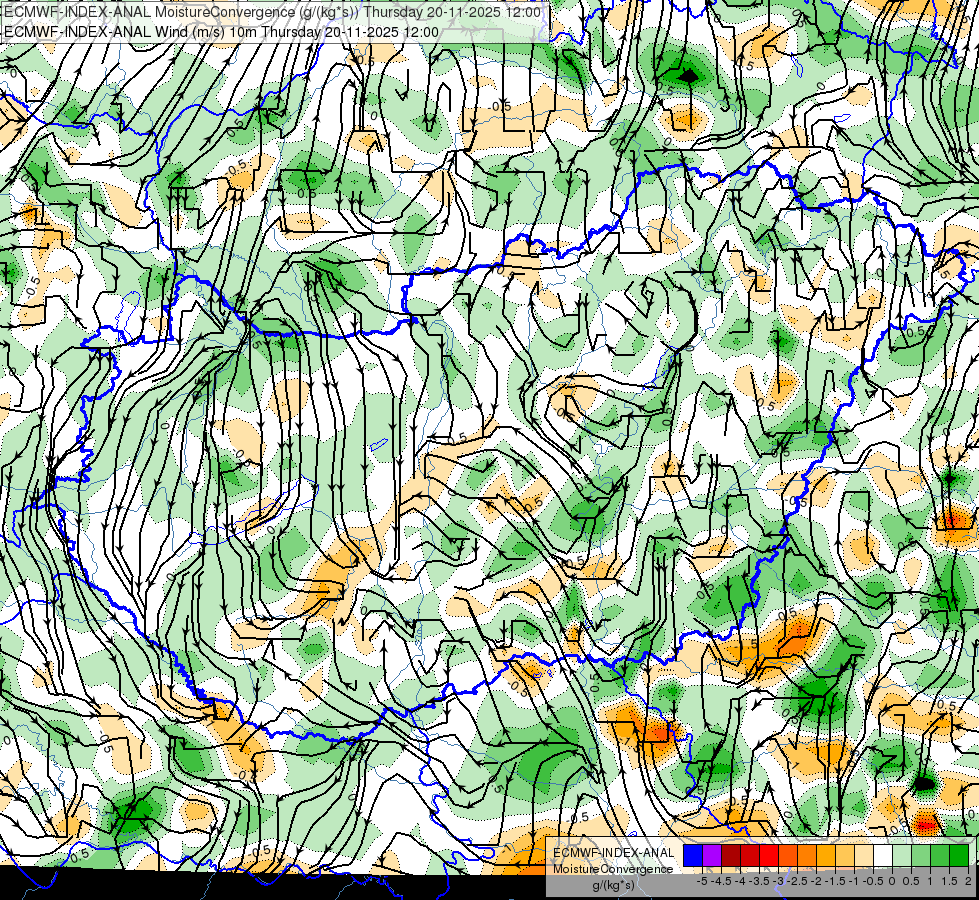The width and height of the screenshot is (979, 900).
Task: Click the dark green swatch between 1.5 and 2
Action: click(x=959, y=856)
